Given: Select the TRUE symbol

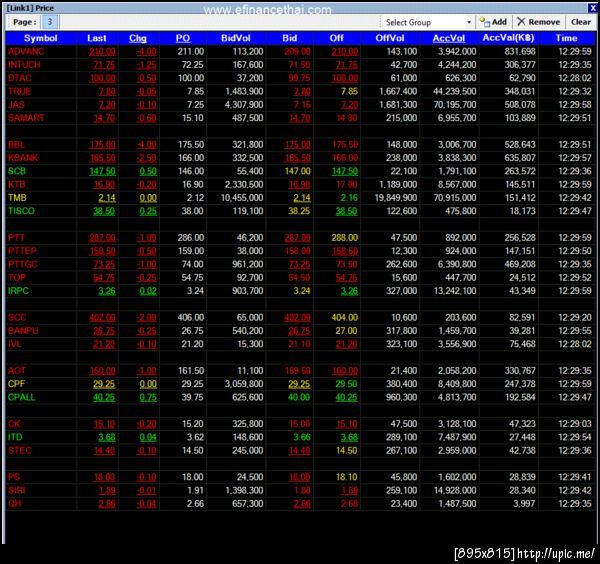Looking at the screenshot, I should click(20, 91).
